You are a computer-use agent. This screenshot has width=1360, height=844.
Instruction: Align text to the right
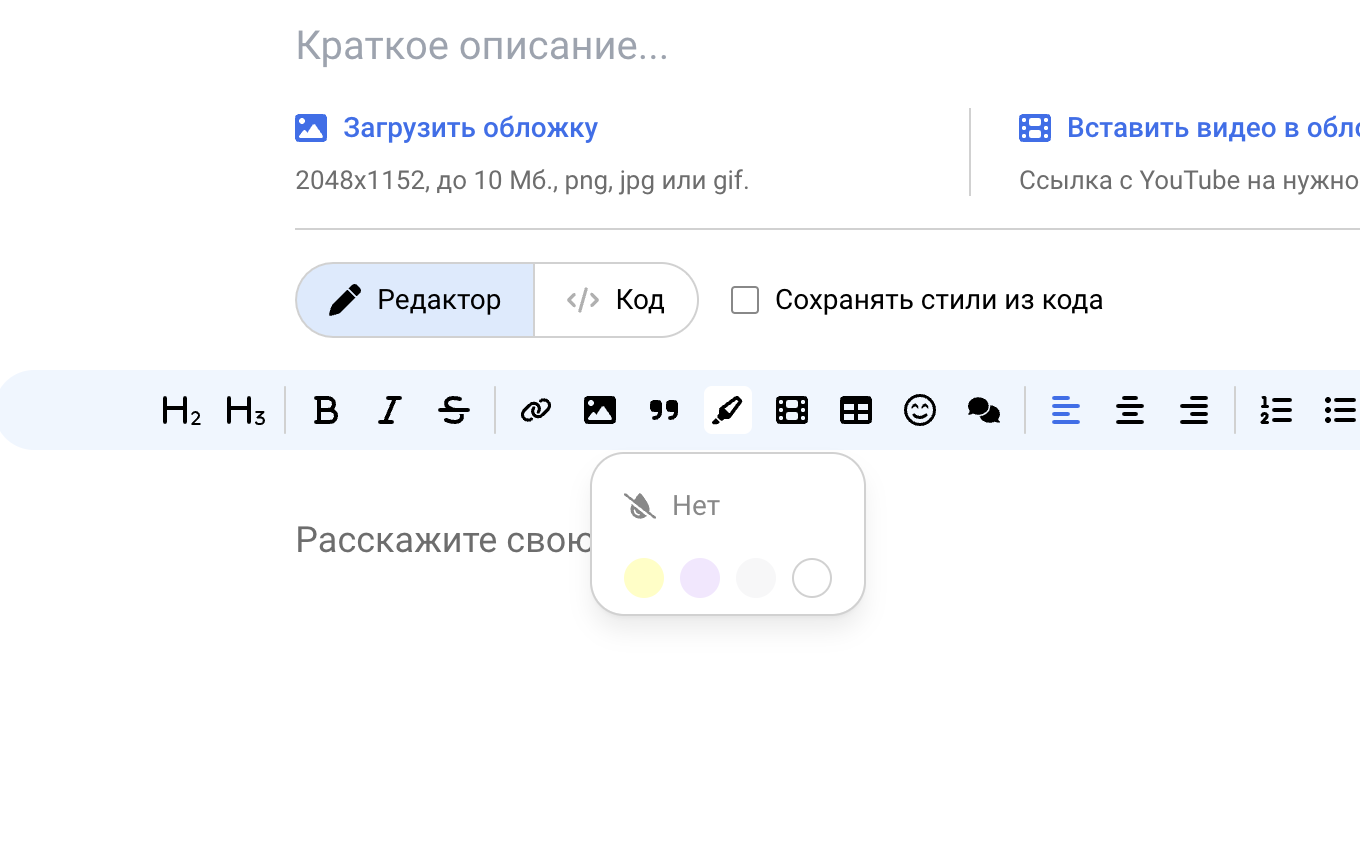click(x=1194, y=410)
